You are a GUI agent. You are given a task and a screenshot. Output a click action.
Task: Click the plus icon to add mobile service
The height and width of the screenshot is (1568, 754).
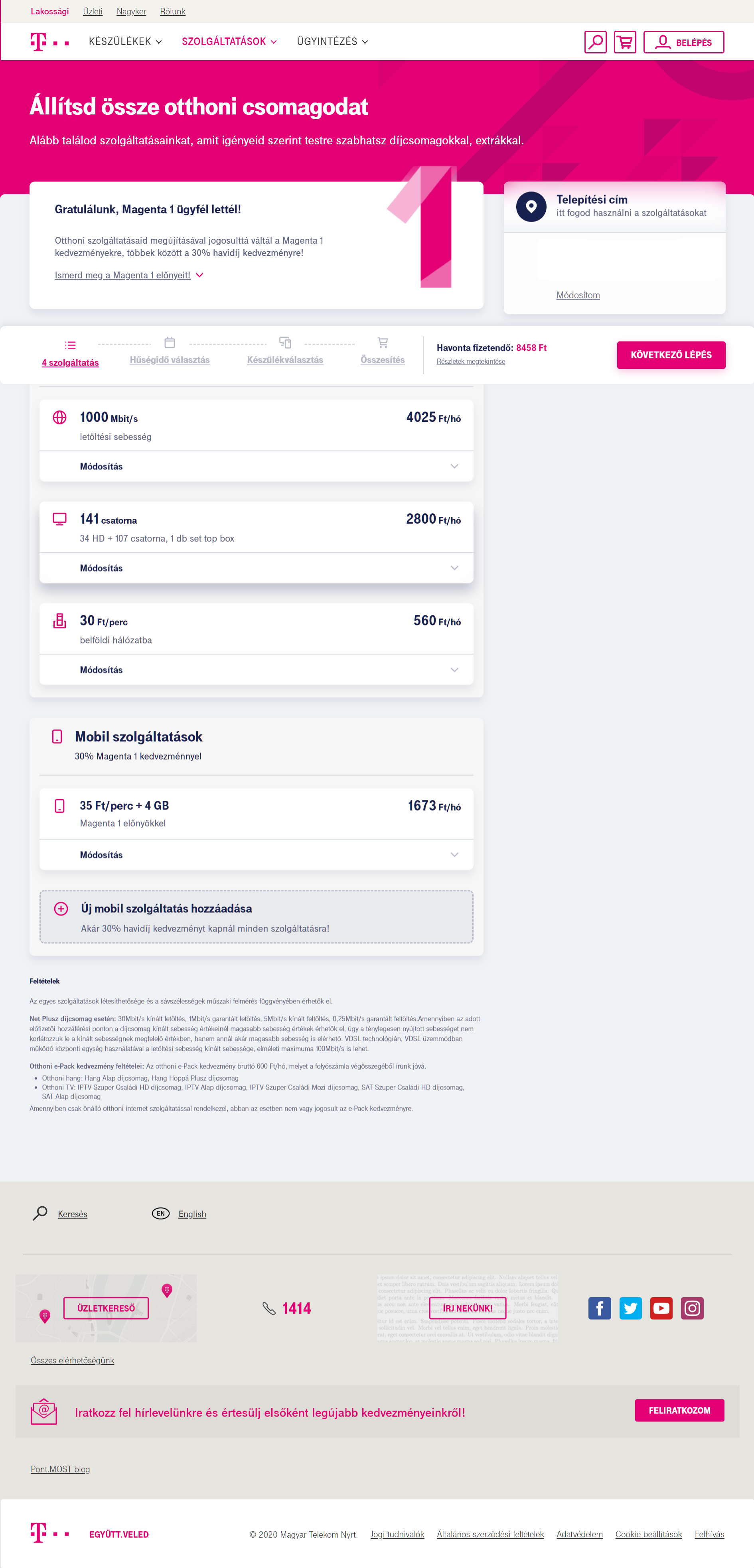pos(61,908)
